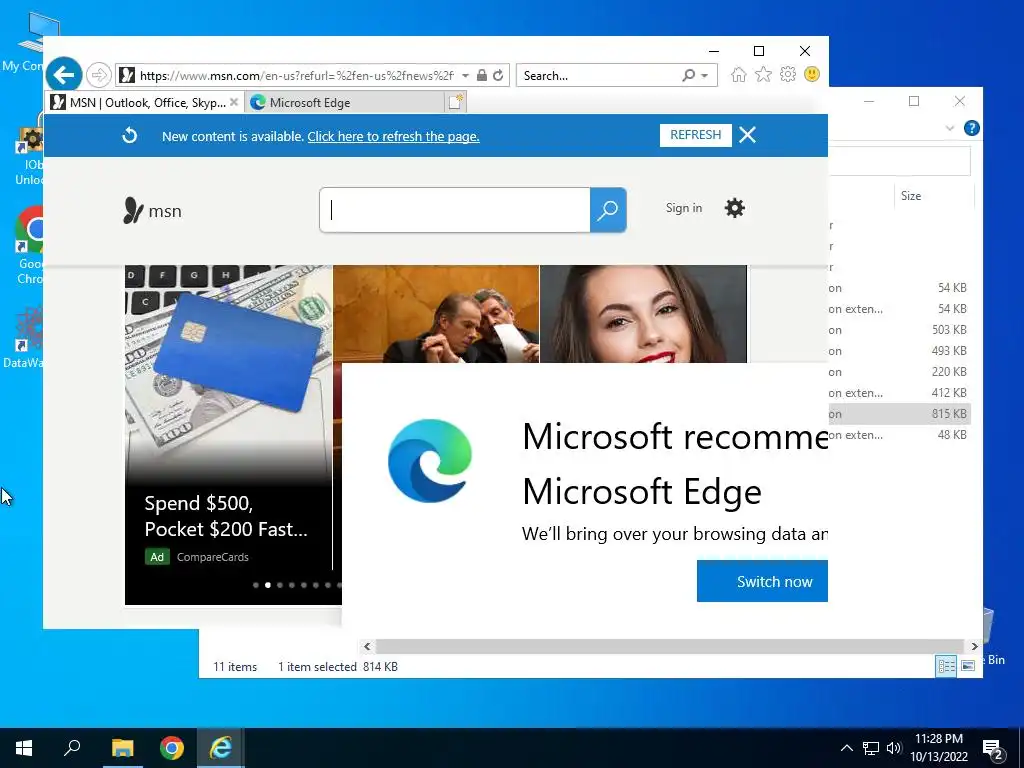
Task: Select the 503 KB file row in Explorer
Action: (x=899, y=330)
